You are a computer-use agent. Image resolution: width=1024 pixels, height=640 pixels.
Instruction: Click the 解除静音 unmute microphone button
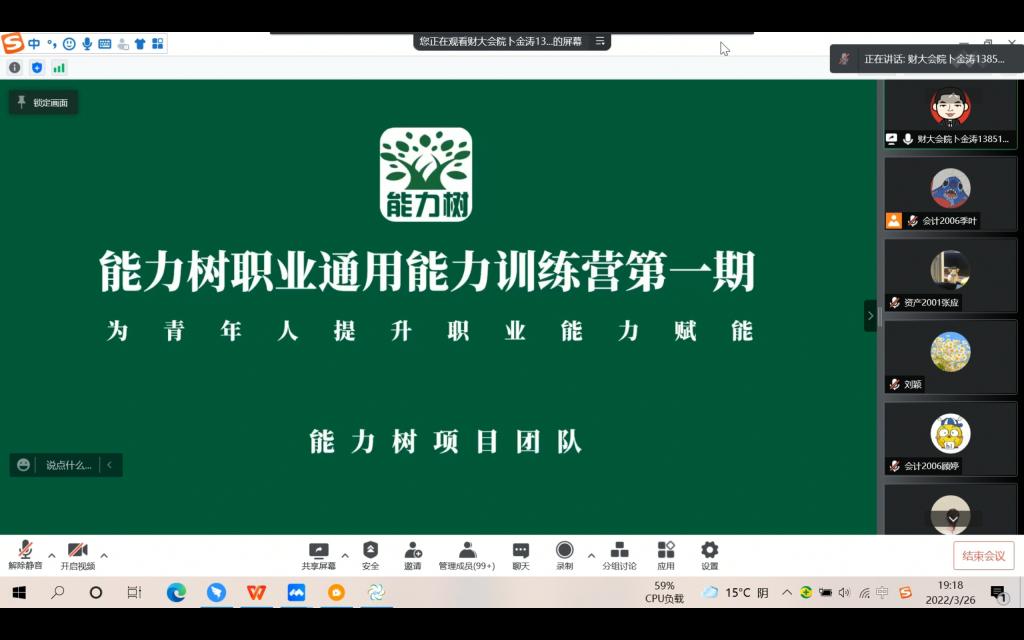pos(25,554)
